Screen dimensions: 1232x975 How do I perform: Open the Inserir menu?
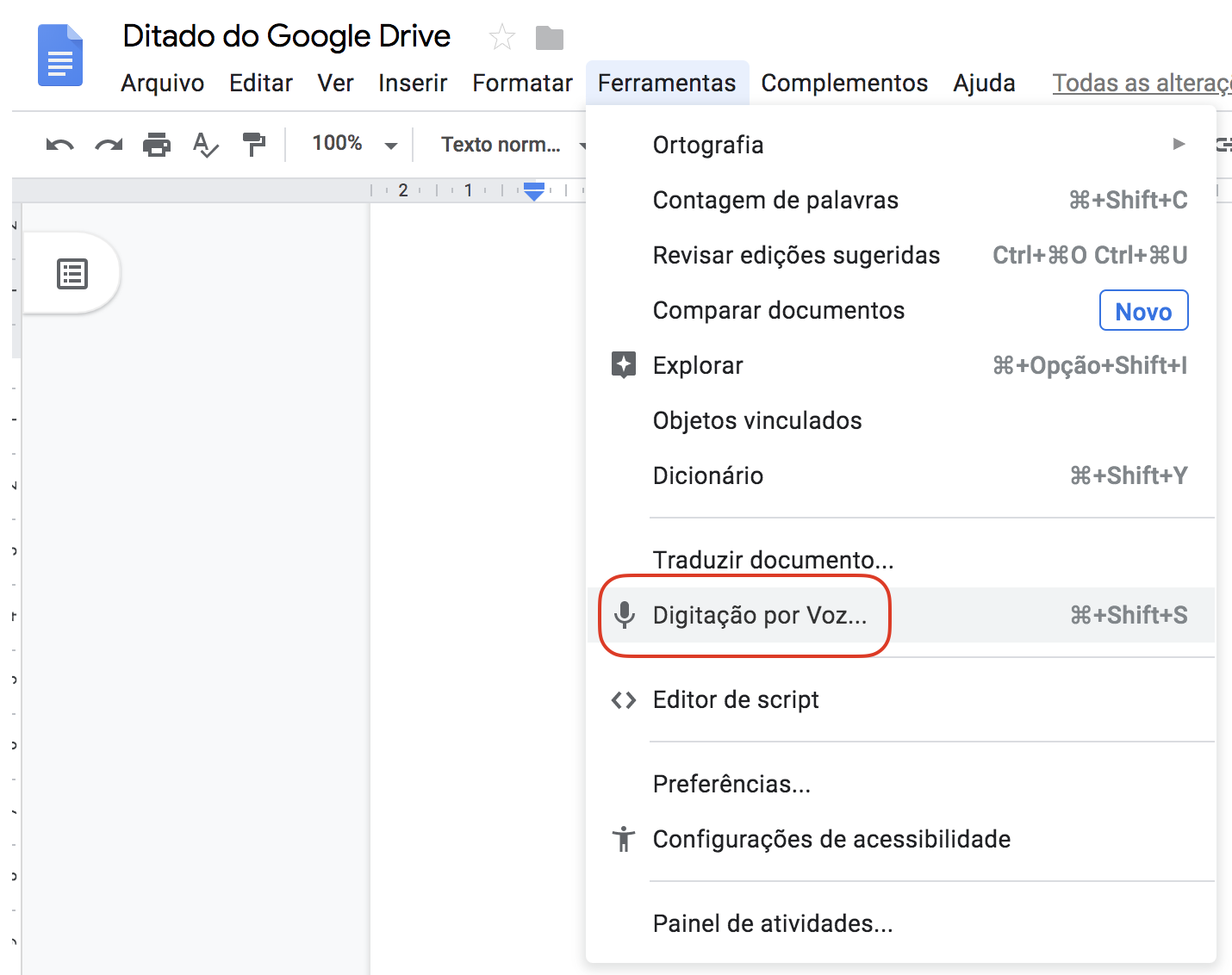[413, 84]
